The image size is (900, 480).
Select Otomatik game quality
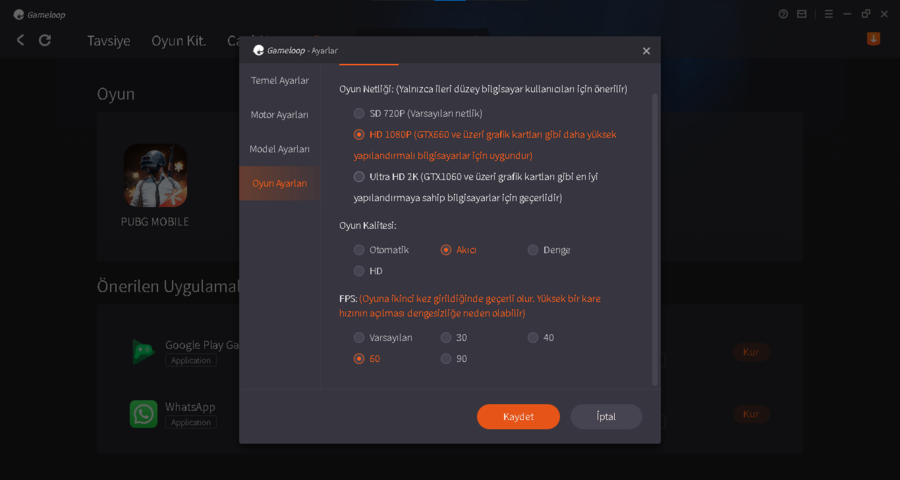pyautogui.click(x=359, y=250)
